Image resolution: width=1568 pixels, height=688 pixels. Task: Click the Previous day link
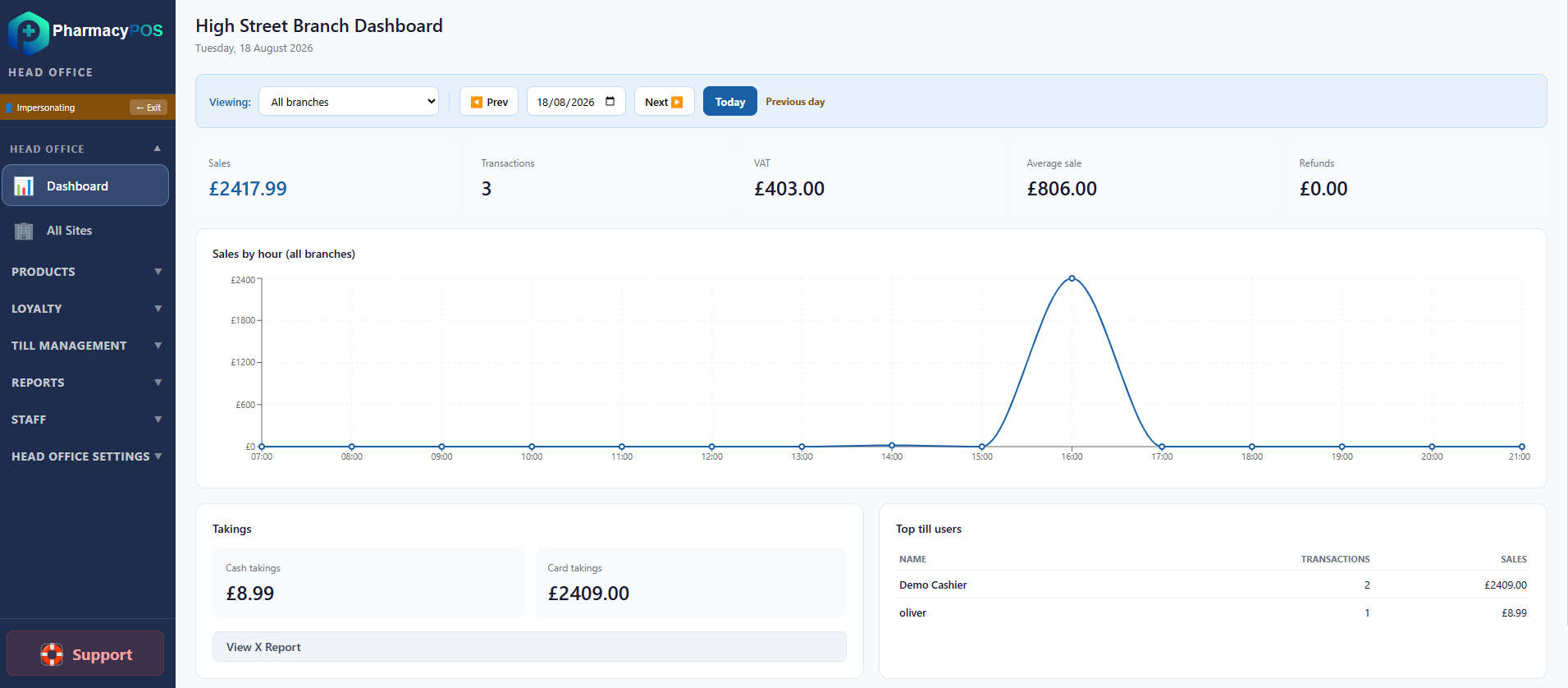click(795, 102)
